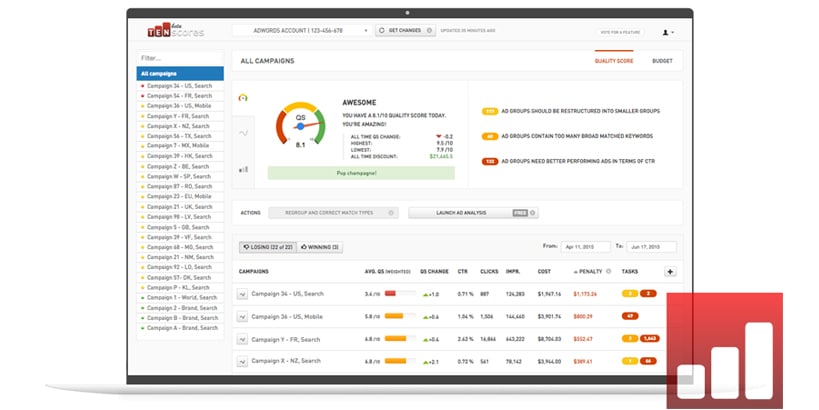The image size is (819, 410).
Task: Click the QS gauge dial showing 8.1
Action: click(300, 124)
